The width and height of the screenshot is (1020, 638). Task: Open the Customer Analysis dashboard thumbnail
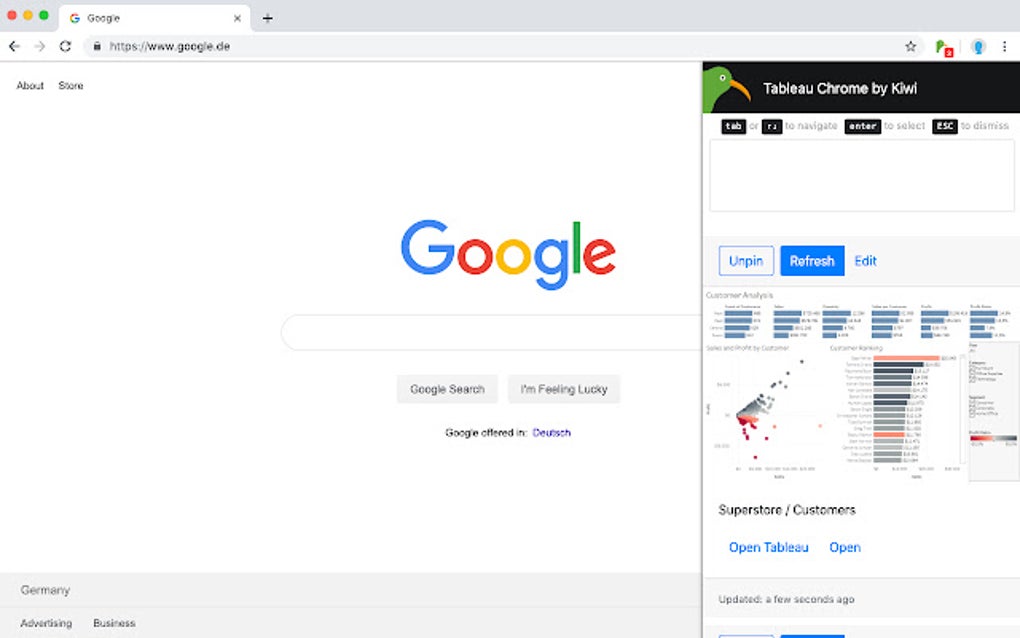click(861, 386)
